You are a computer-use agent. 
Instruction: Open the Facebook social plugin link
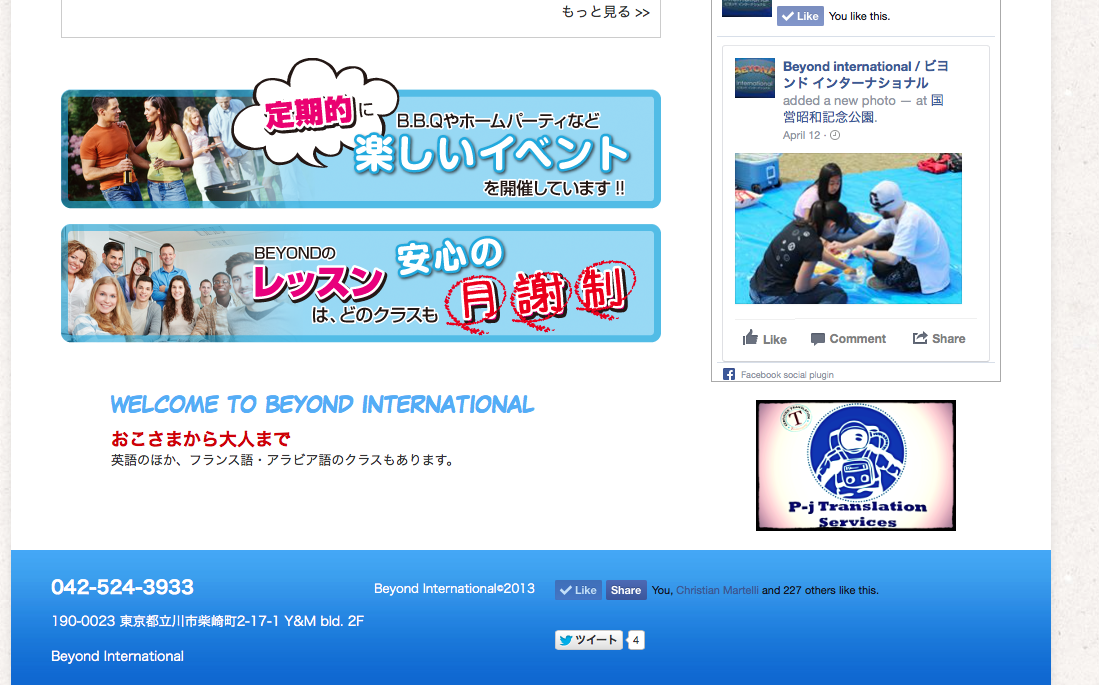tap(787, 375)
